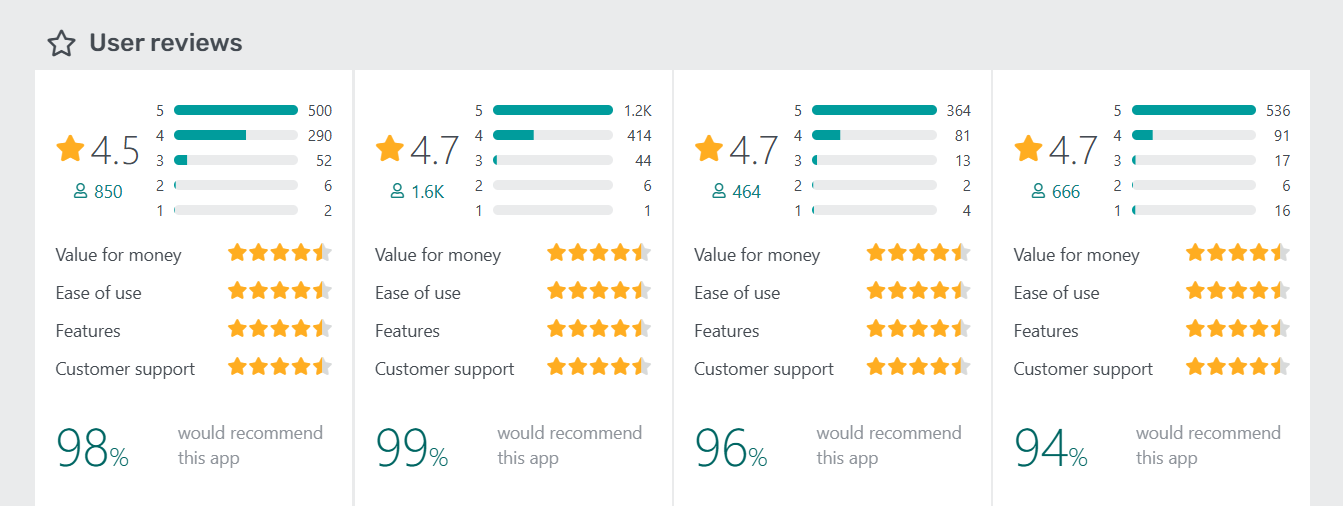Click the 1-star bar showing 16 reviews
This screenshot has height=506, width=1343.
click(x=1194, y=210)
